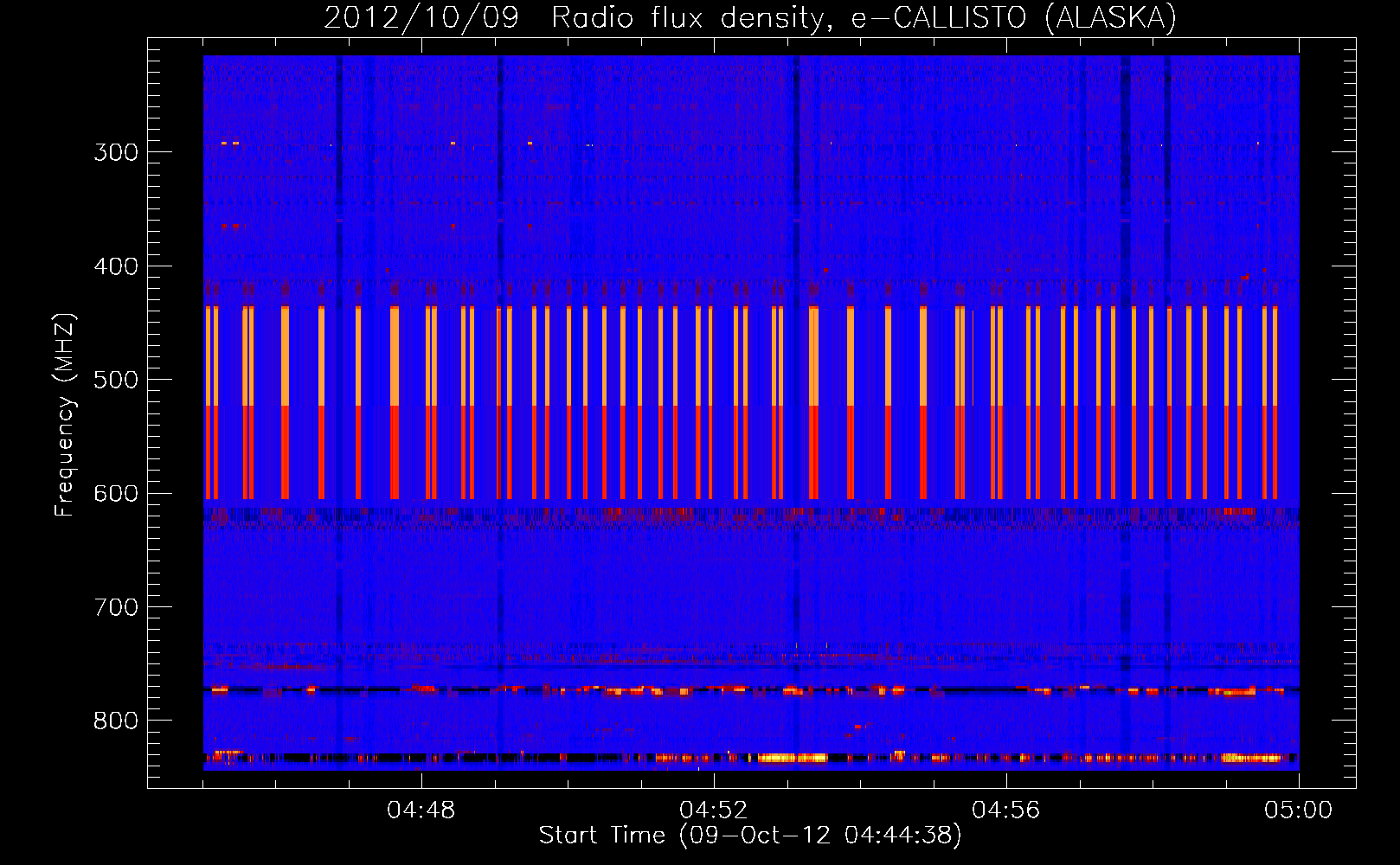
Task: Click the 04:52 time tick label
Action: click(x=714, y=811)
